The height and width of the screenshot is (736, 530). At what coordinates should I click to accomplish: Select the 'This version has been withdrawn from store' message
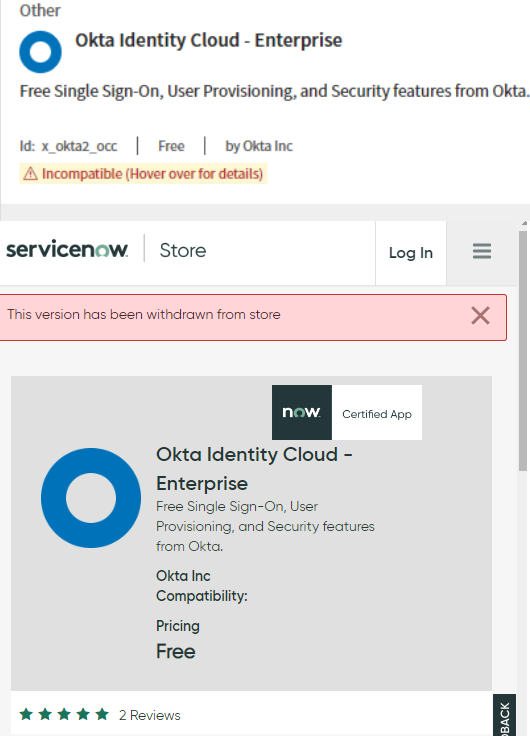coord(144,314)
